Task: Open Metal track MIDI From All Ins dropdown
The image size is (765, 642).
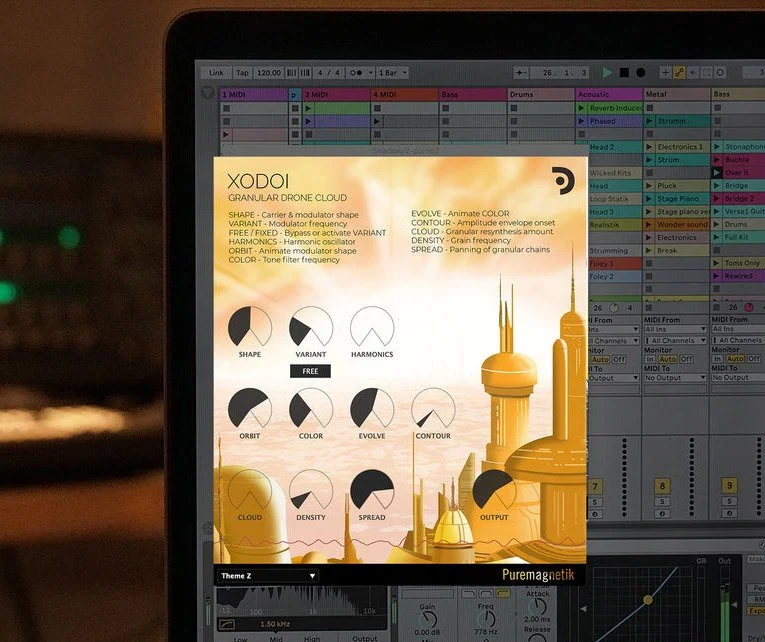Action: click(x=675, y=329)
